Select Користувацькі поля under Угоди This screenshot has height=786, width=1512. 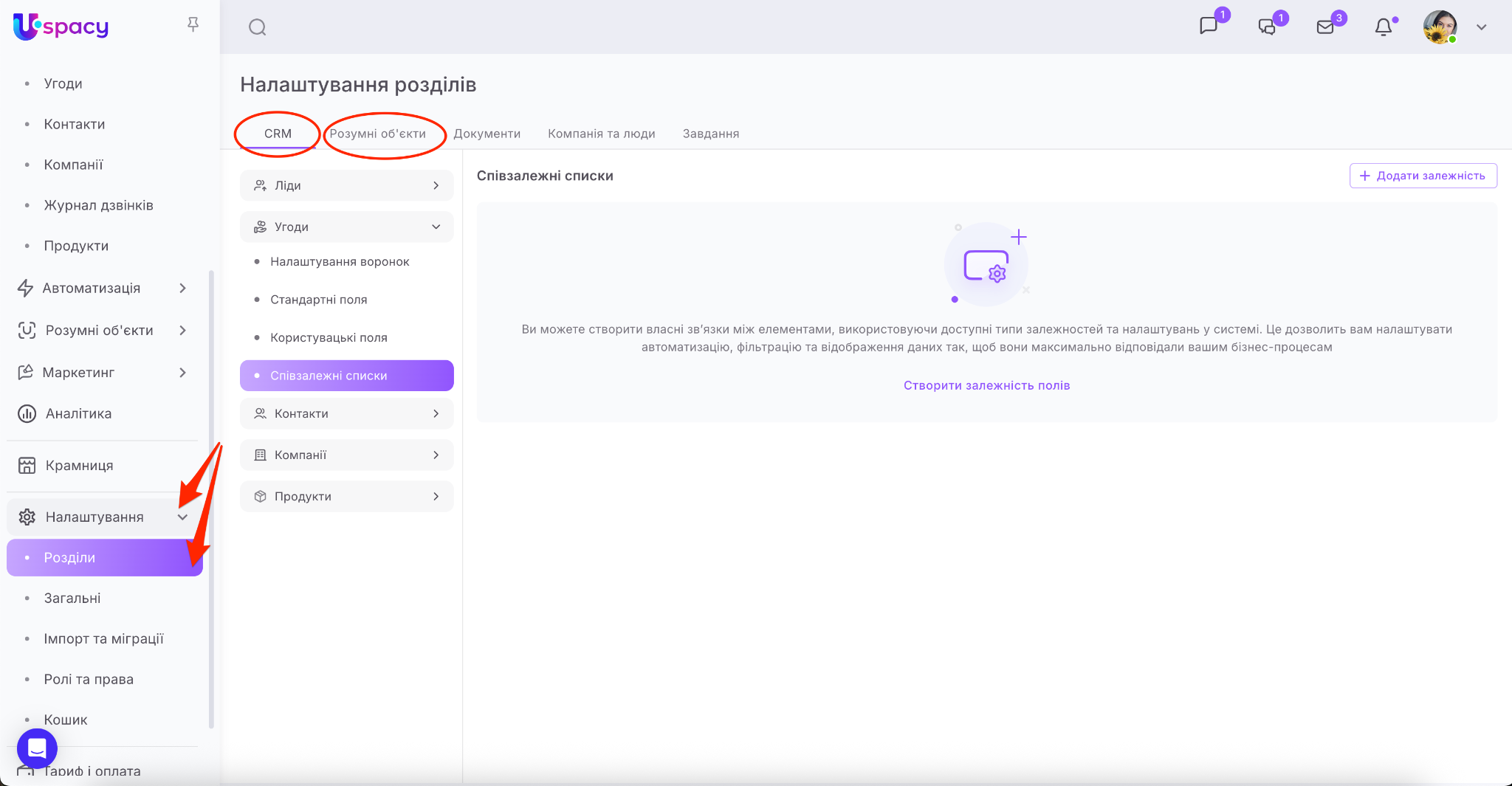point(329,338)
